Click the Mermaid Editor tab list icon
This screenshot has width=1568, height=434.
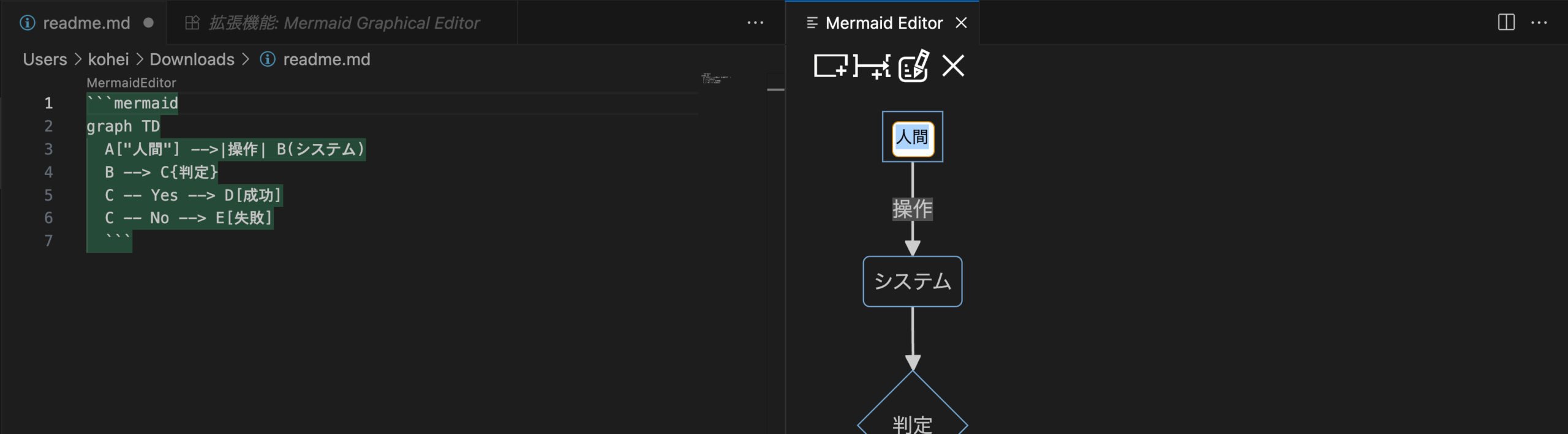[x=812, y=23]
